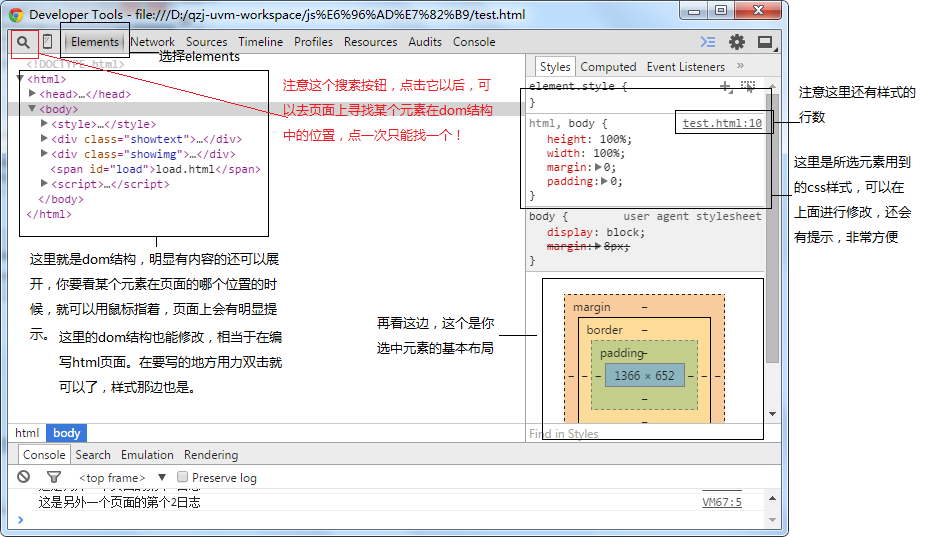This screenshot has width=937, height=537.
Task: Click the console scroll down arrow
Action: click(773, 520)
